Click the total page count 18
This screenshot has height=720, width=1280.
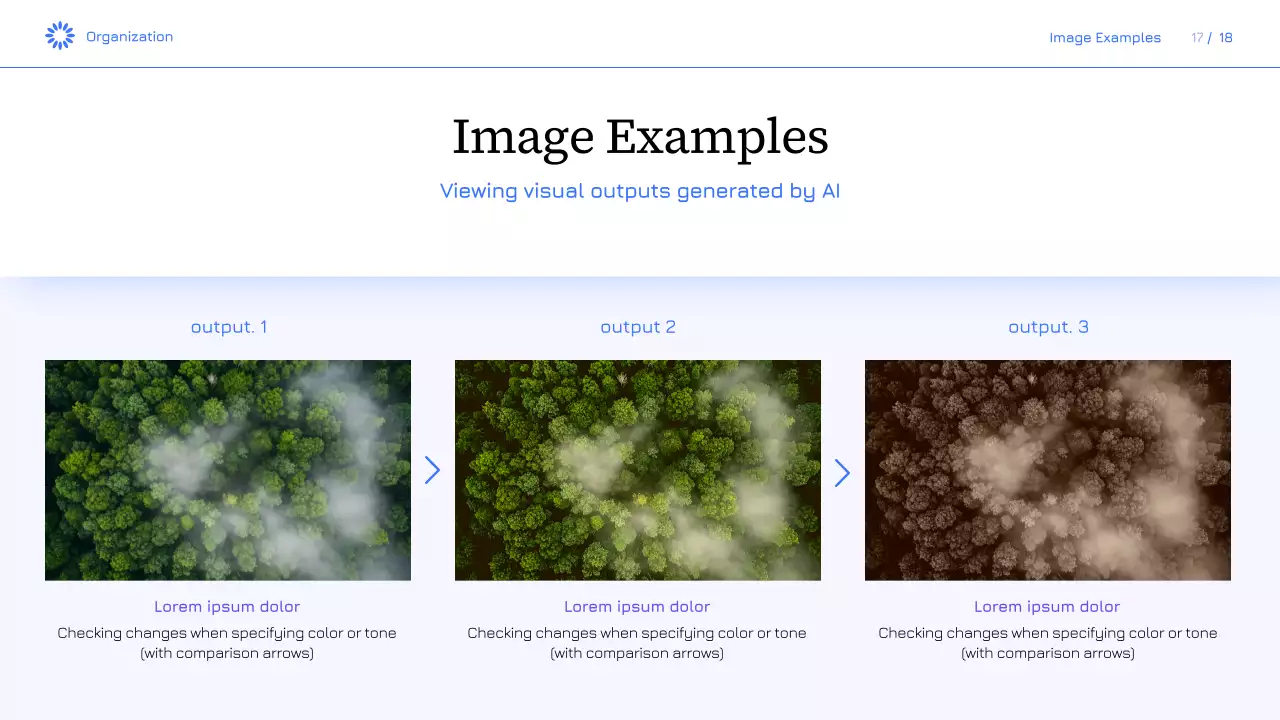(x=1225, y=38)
